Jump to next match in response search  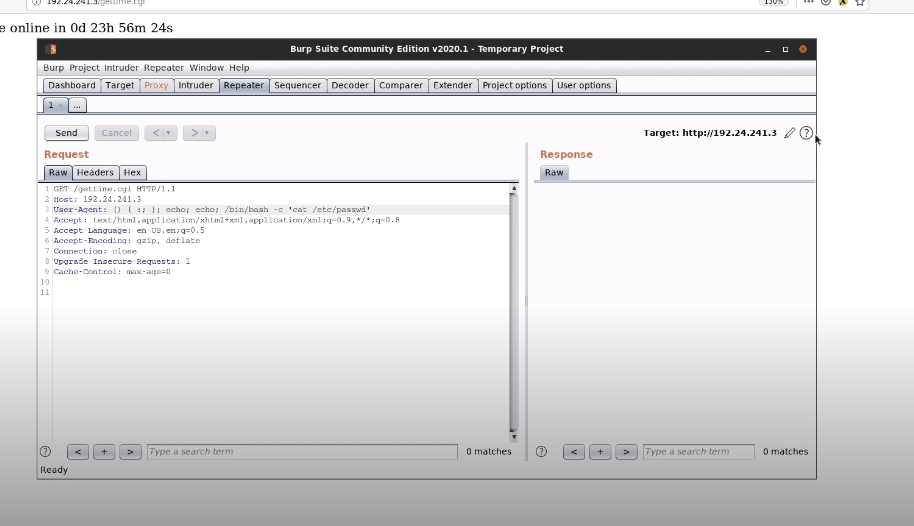[x=626, y=452]
